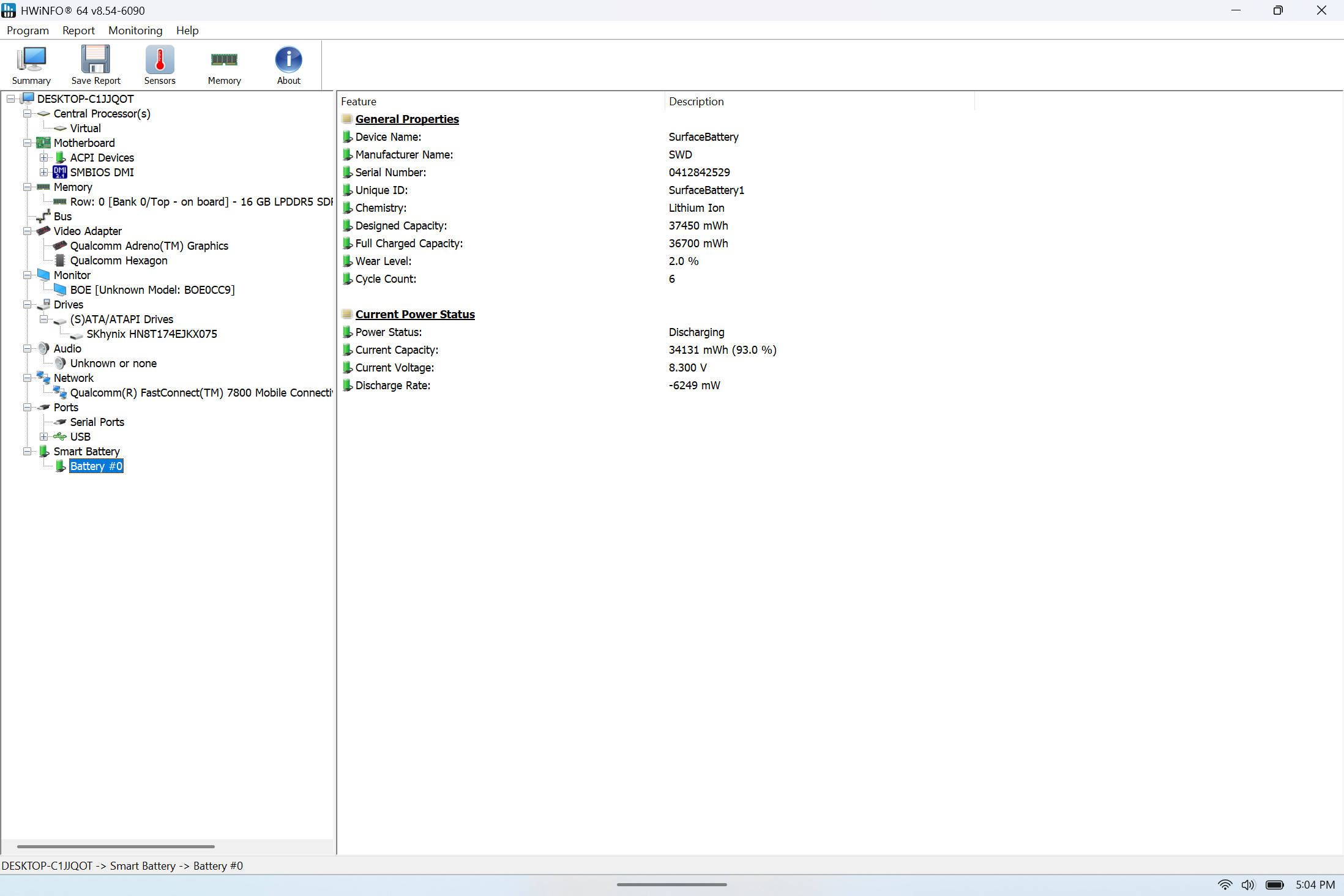Collapse the DESKTOP-C1JJQOT root node

tap(11, 99)
